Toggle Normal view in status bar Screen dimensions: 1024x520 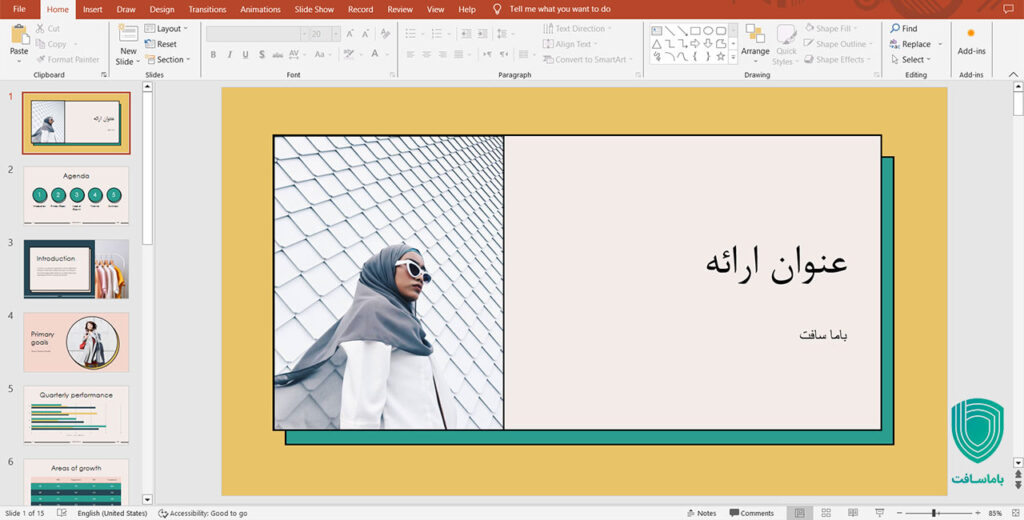click(799, 513)
